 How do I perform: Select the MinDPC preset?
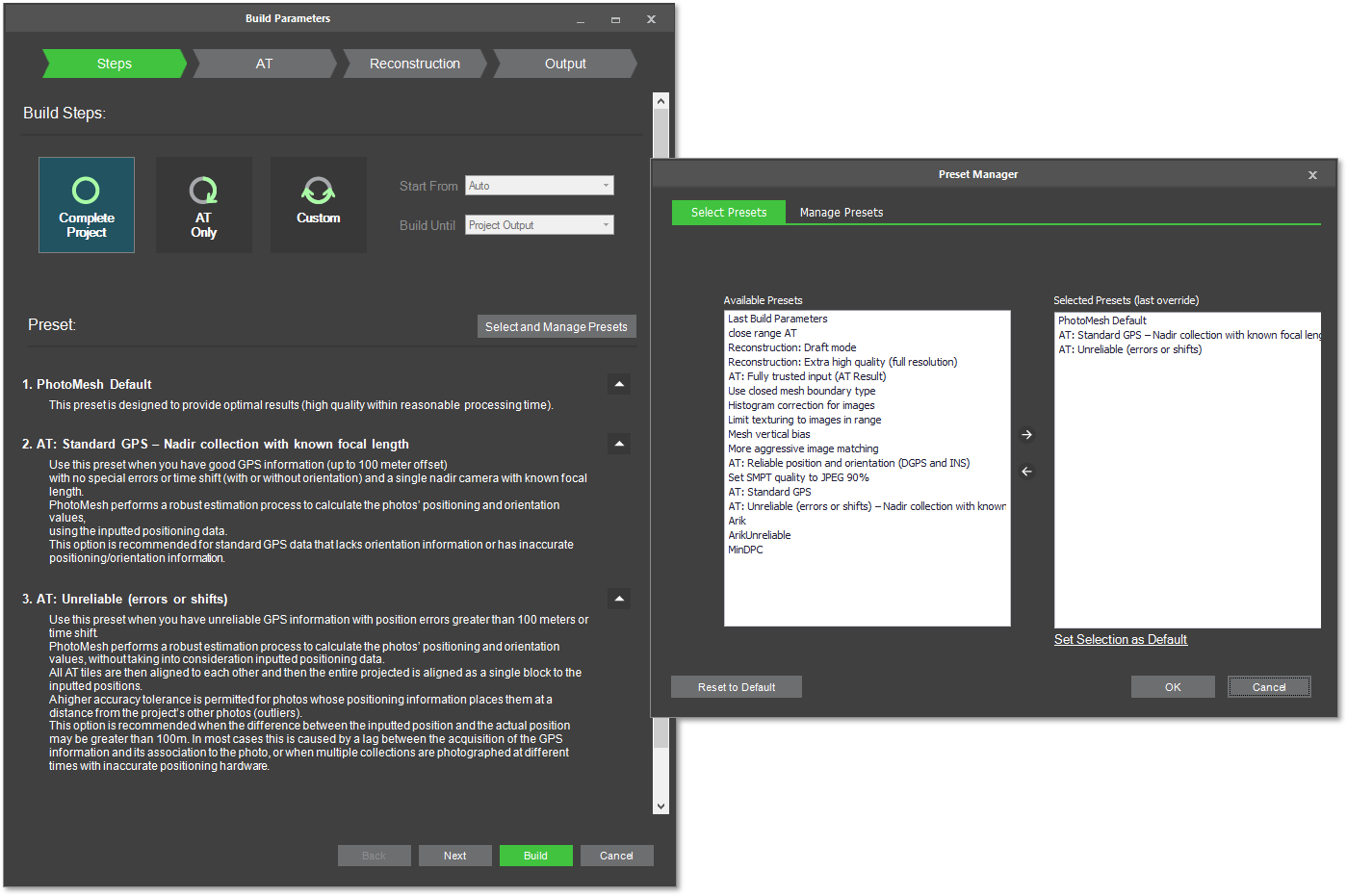(745, 550)
